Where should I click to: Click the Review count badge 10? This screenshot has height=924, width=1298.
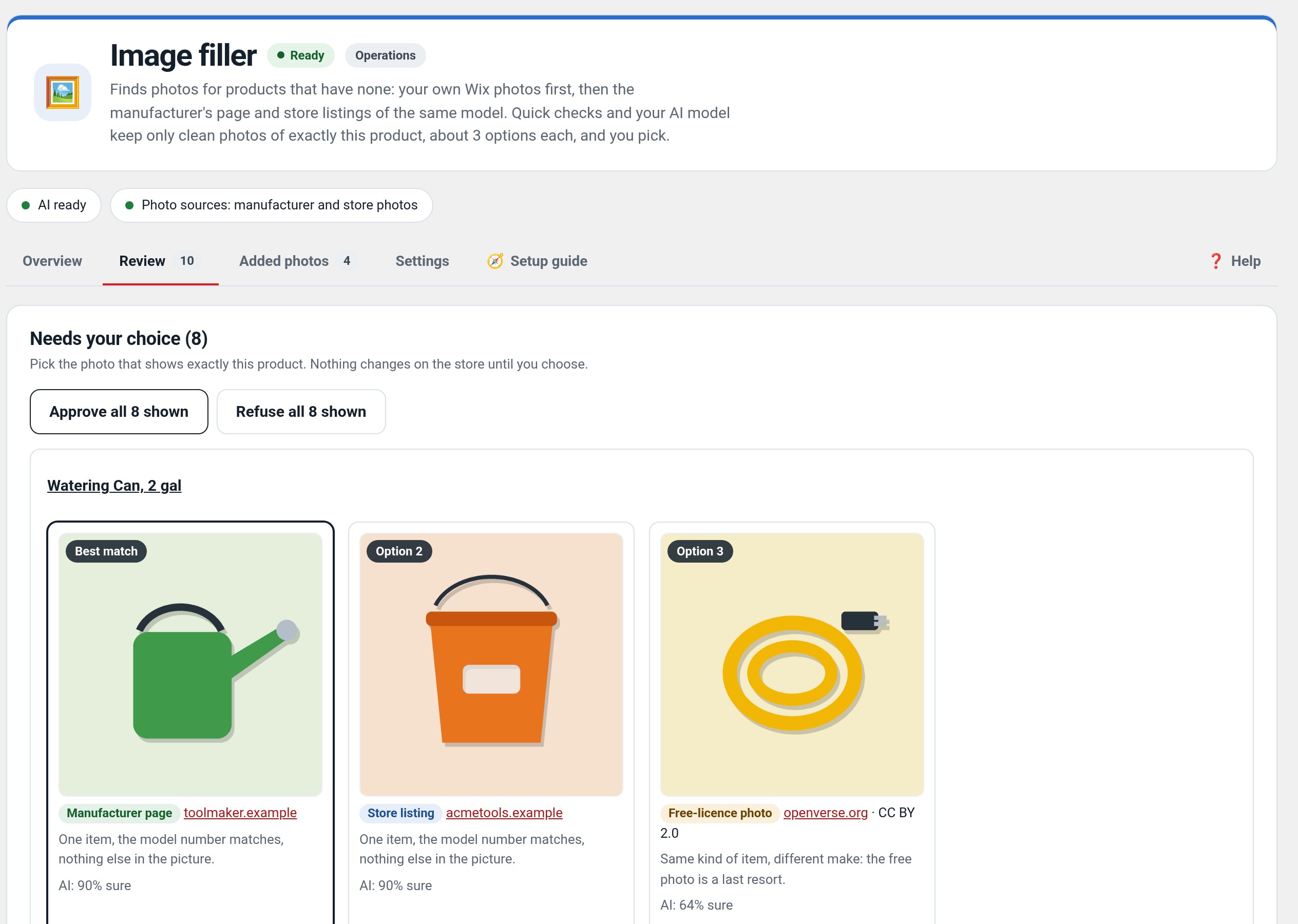point(187,261)
